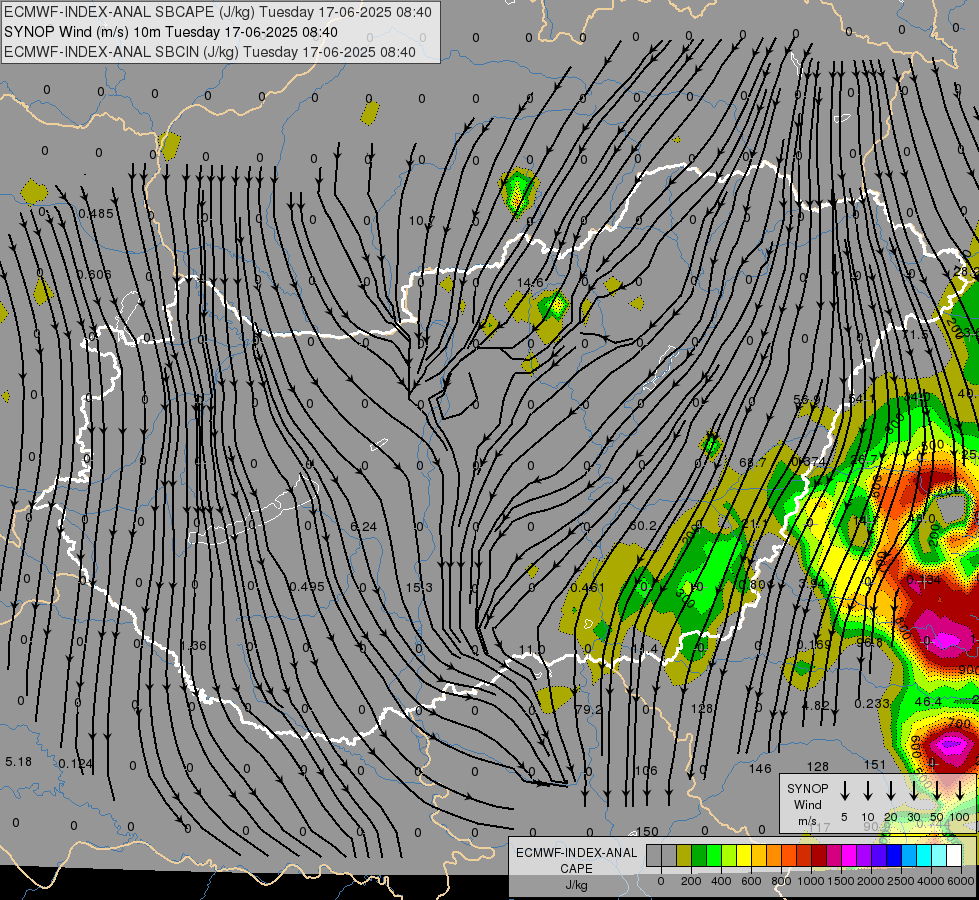Click the 20 m/s wind arrow in legend
This screenshot has width=979, height=900.
point(891,791)
